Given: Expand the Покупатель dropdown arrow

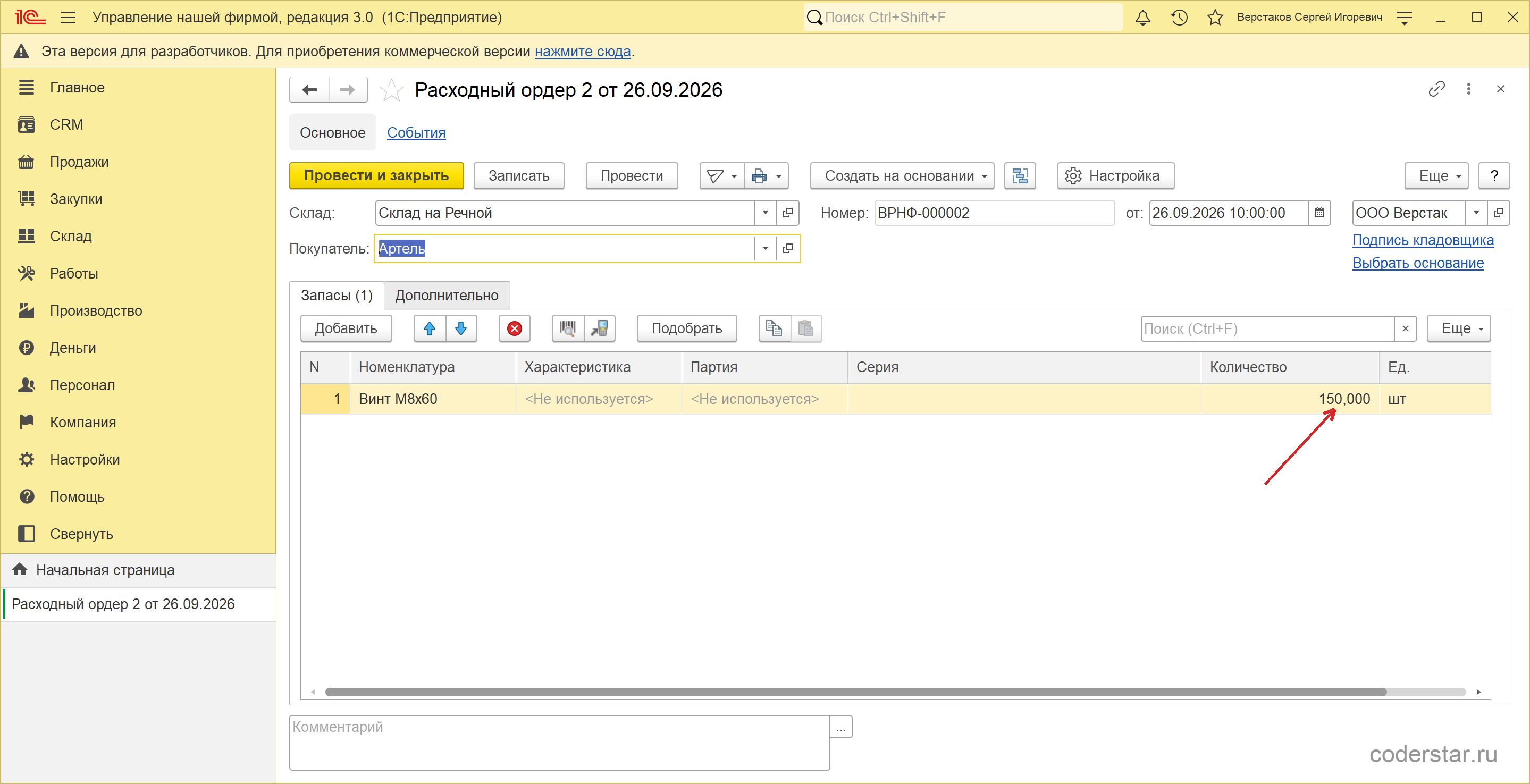Looking at the screenshot, I should [x=765, y=248].
